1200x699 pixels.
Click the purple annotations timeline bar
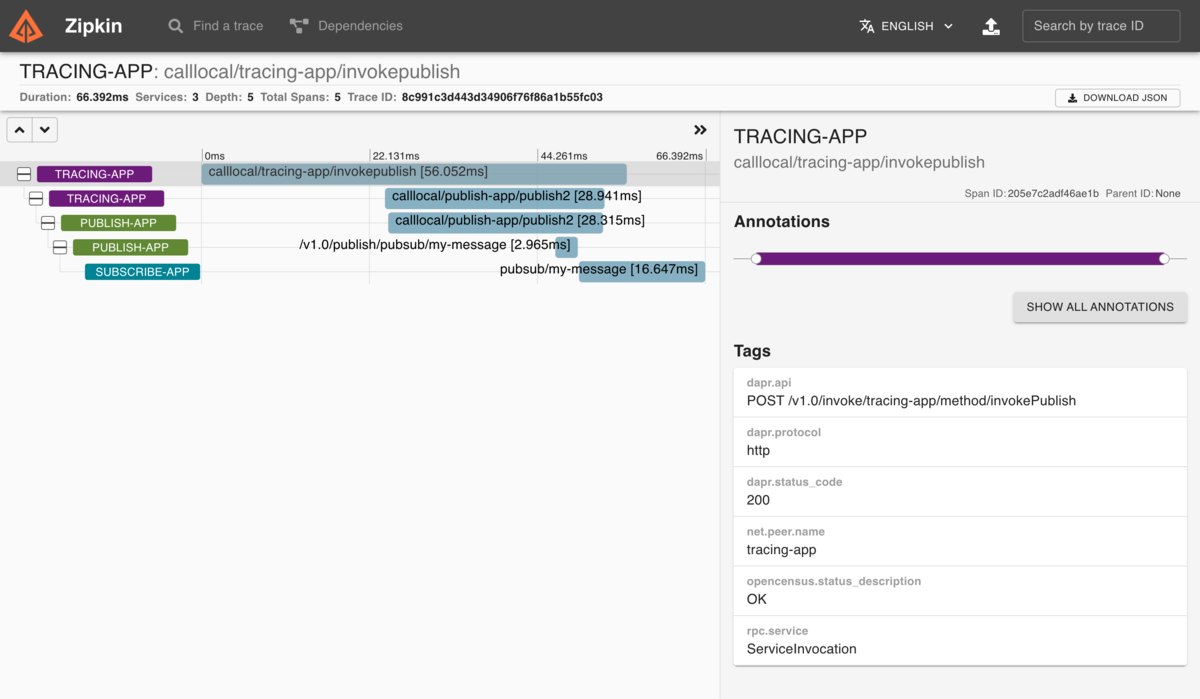tap(960, 259)
